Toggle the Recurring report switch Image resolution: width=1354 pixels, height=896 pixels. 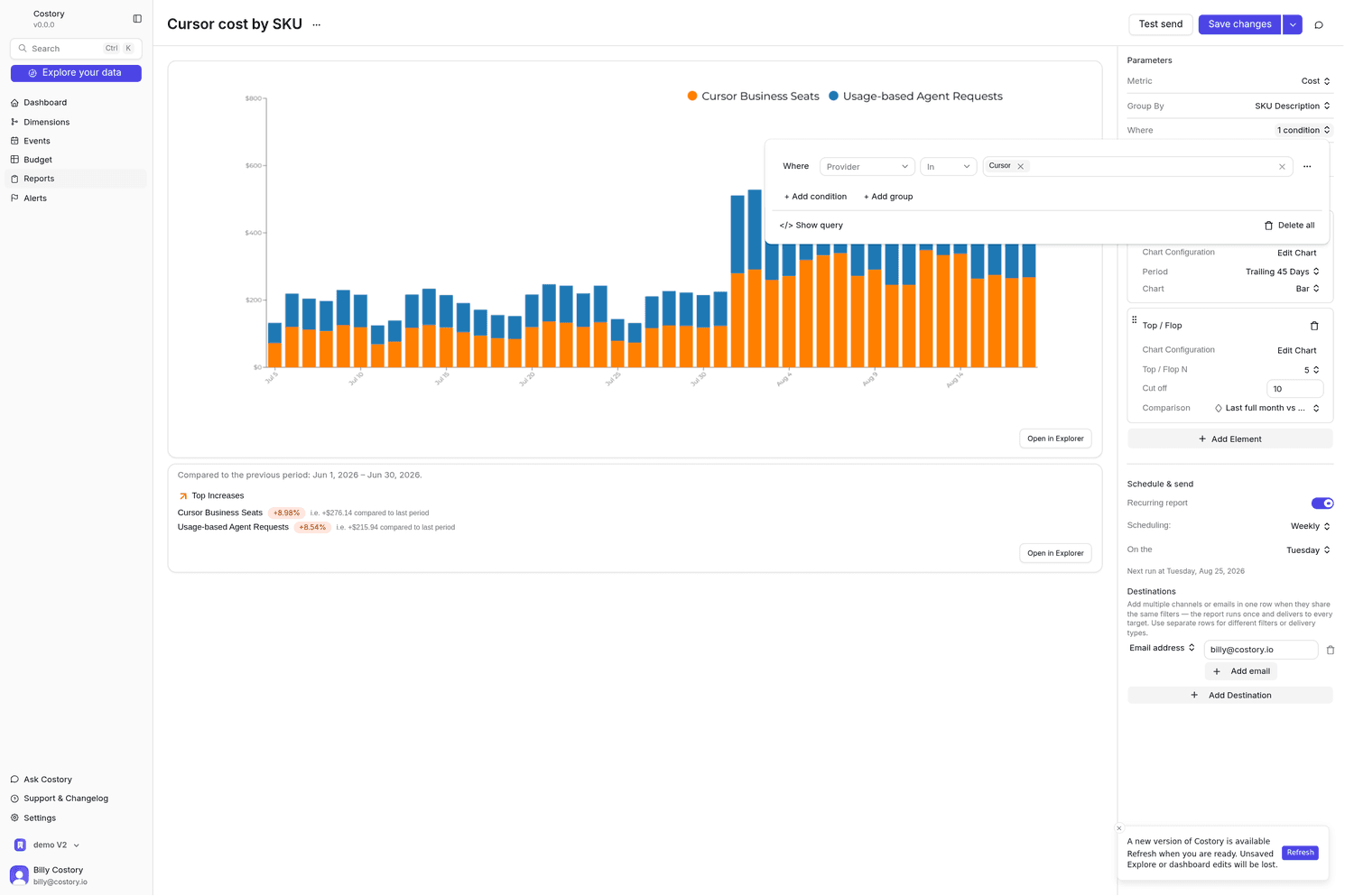[x=1322, y=503]
